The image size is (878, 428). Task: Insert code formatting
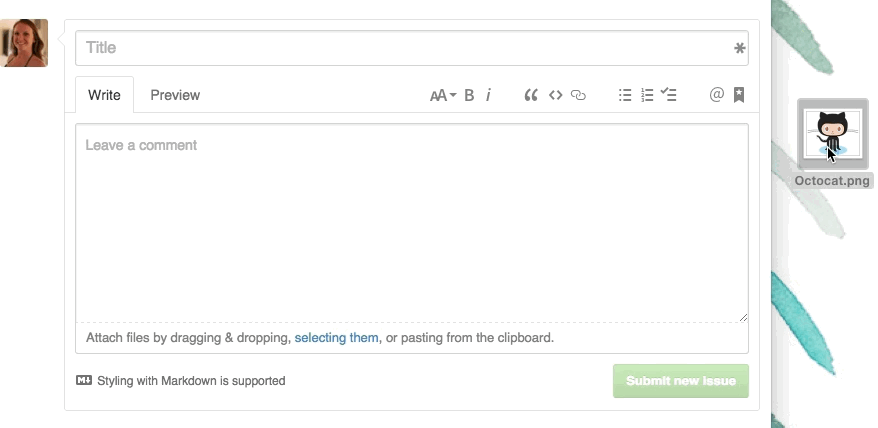(555, 96)
